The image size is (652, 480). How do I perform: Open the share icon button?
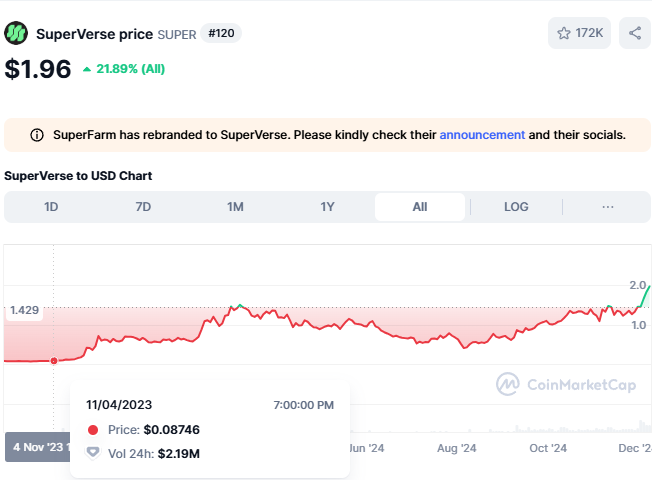point(635,33)
